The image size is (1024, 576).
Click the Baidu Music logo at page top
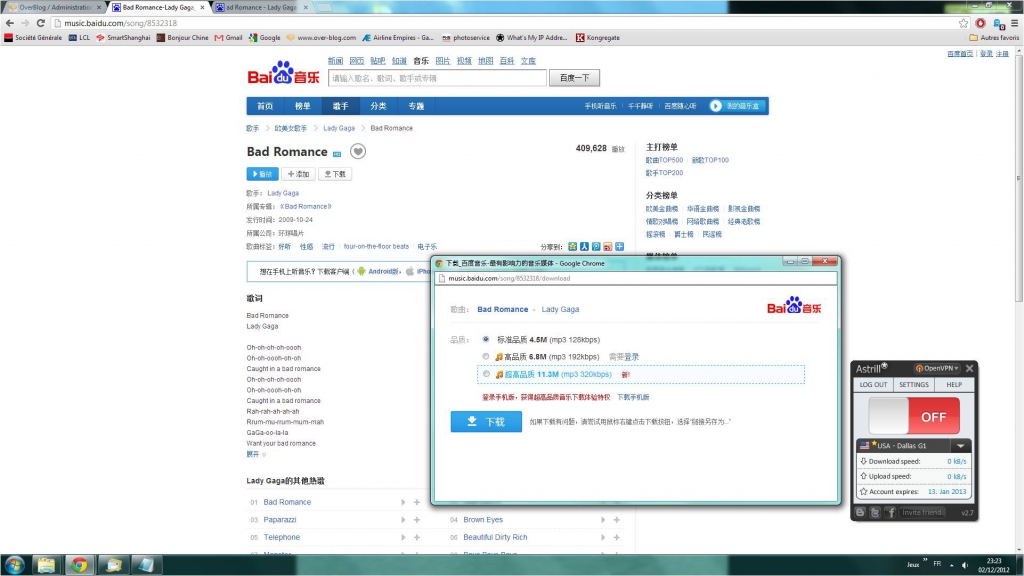coord(283,73)
